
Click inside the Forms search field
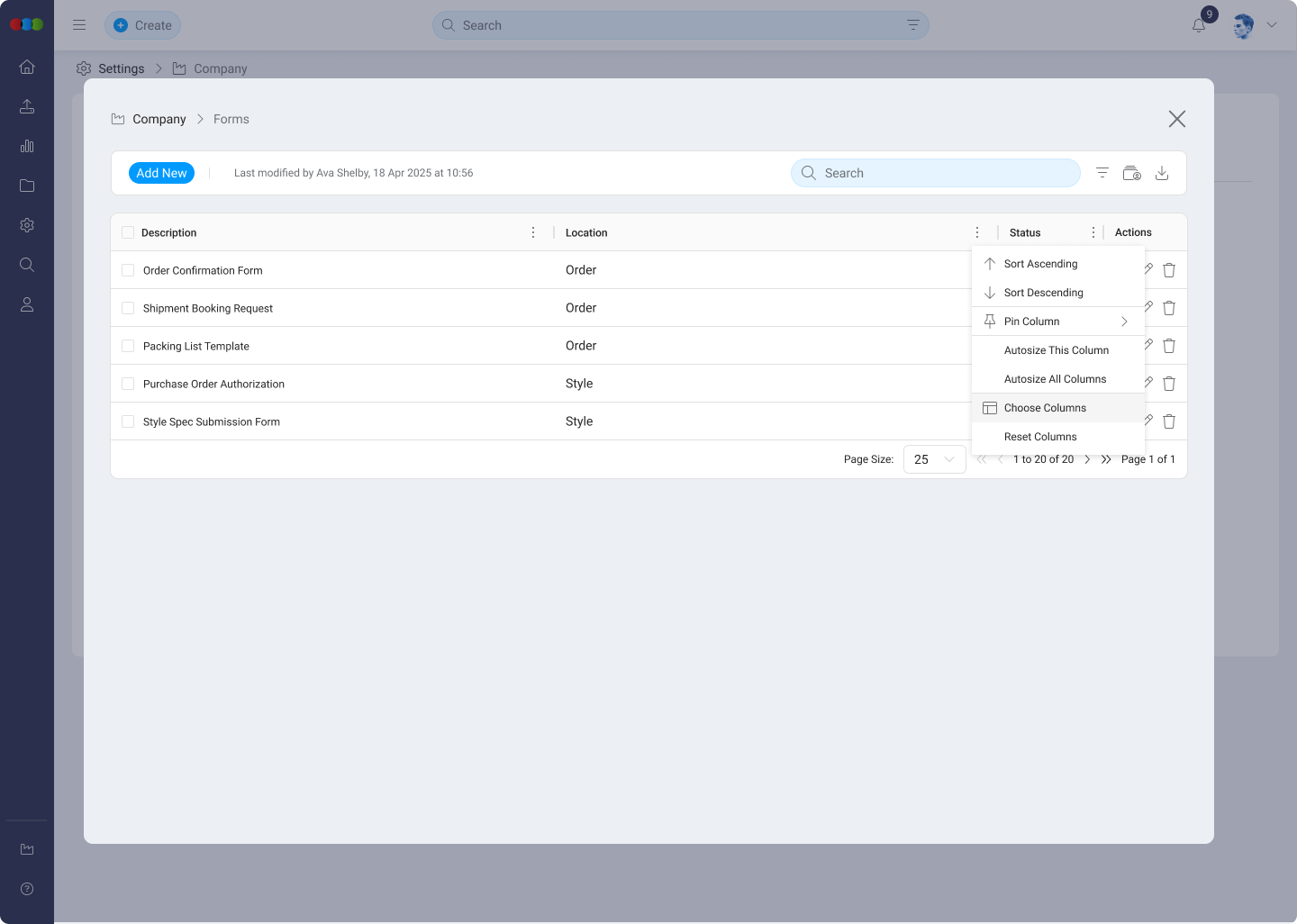935,172
